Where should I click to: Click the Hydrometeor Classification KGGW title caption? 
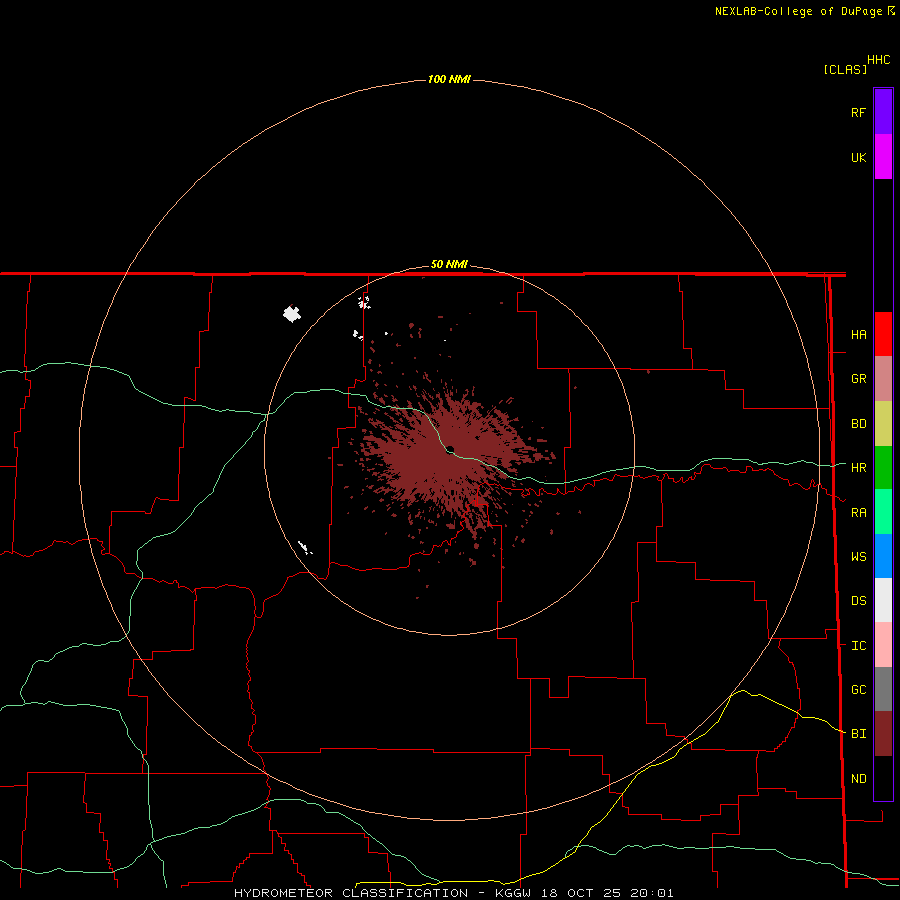[453, 893]
